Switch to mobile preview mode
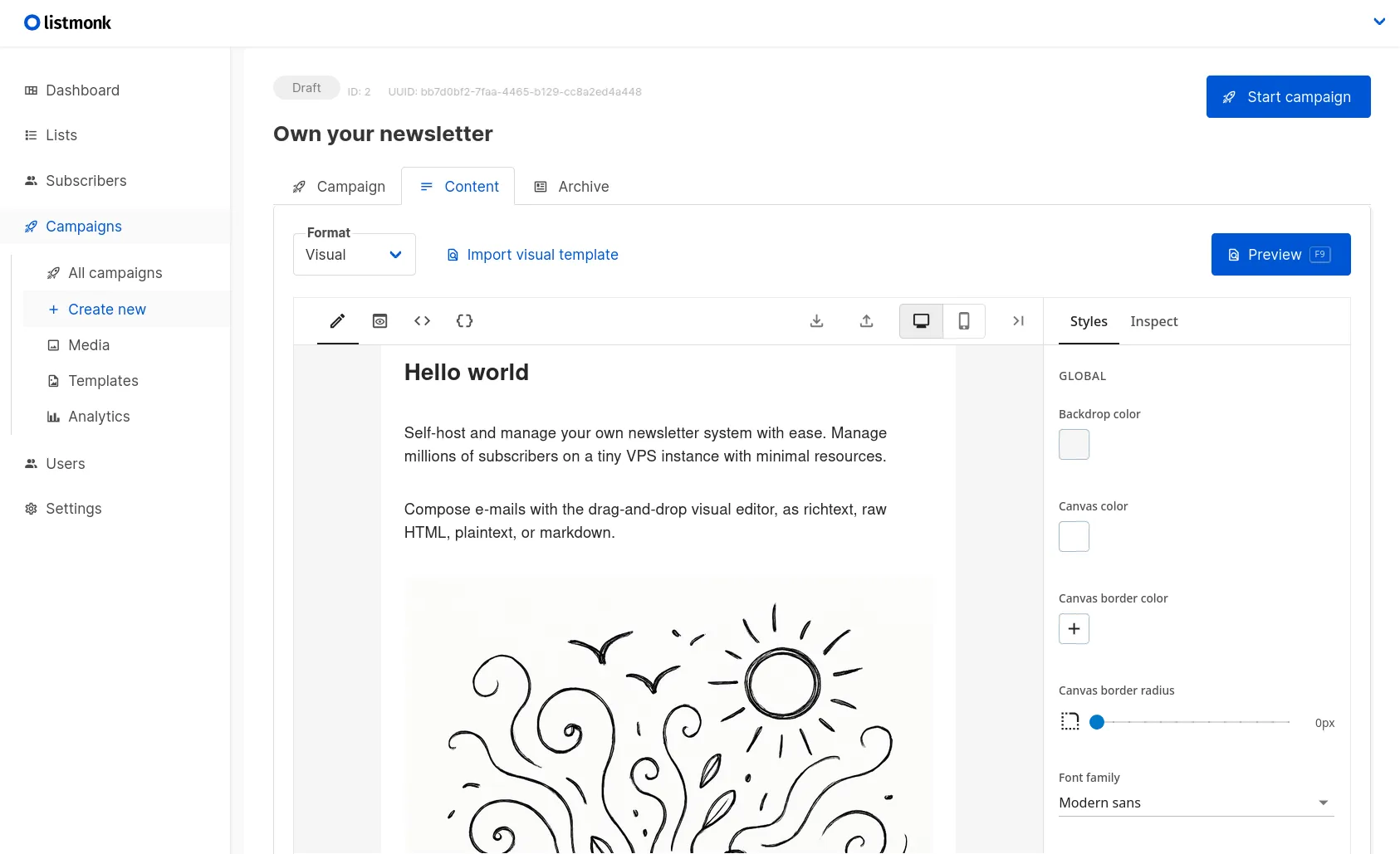The height and width of the screenshot is (854, 1400). (x=964, y=320)
